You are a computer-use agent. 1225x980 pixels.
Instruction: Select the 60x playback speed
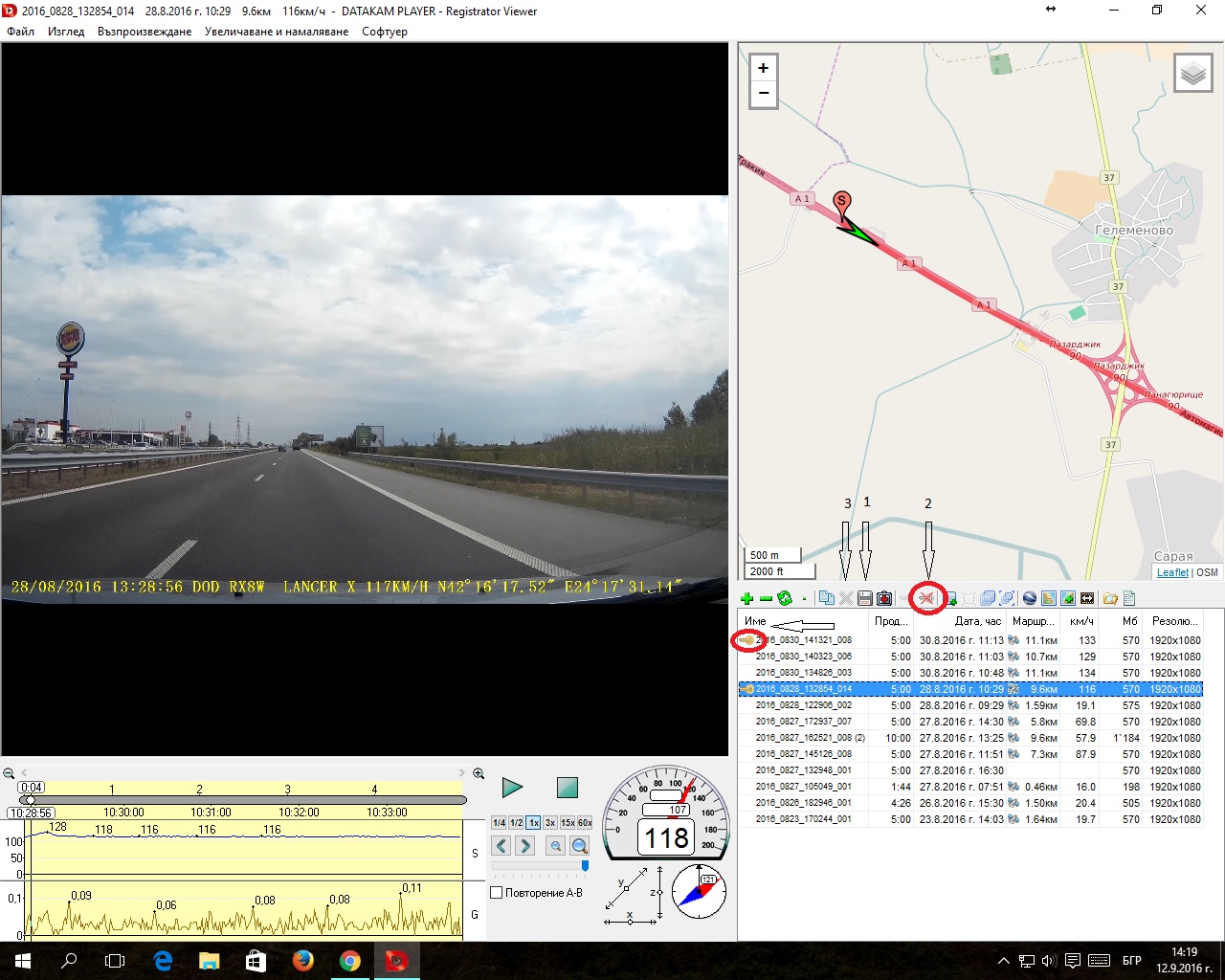[585, 823]
